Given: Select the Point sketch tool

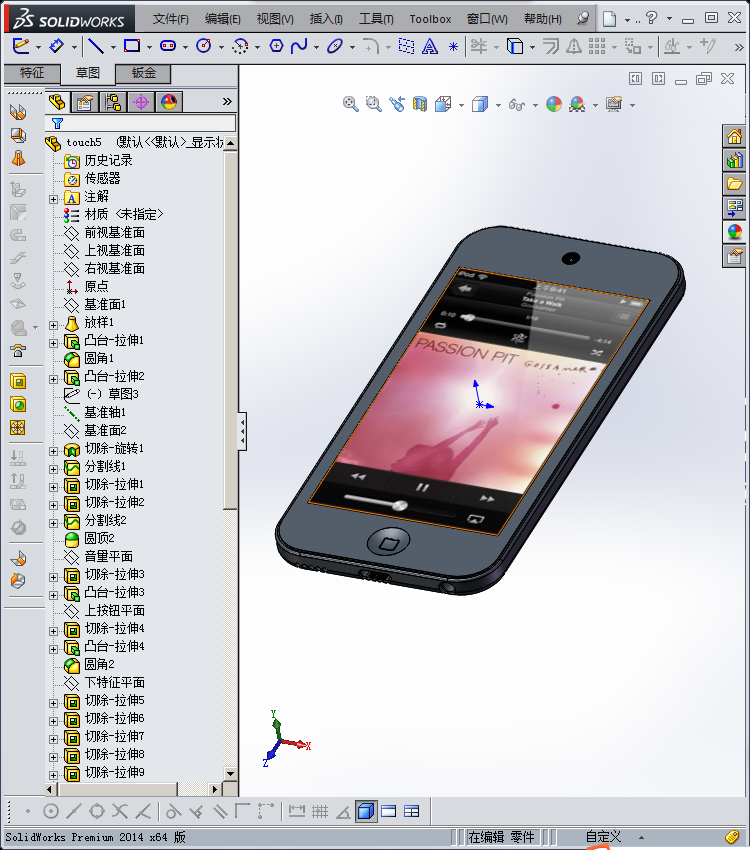Looking at the screenshot, I should click(x=454, y=47).
